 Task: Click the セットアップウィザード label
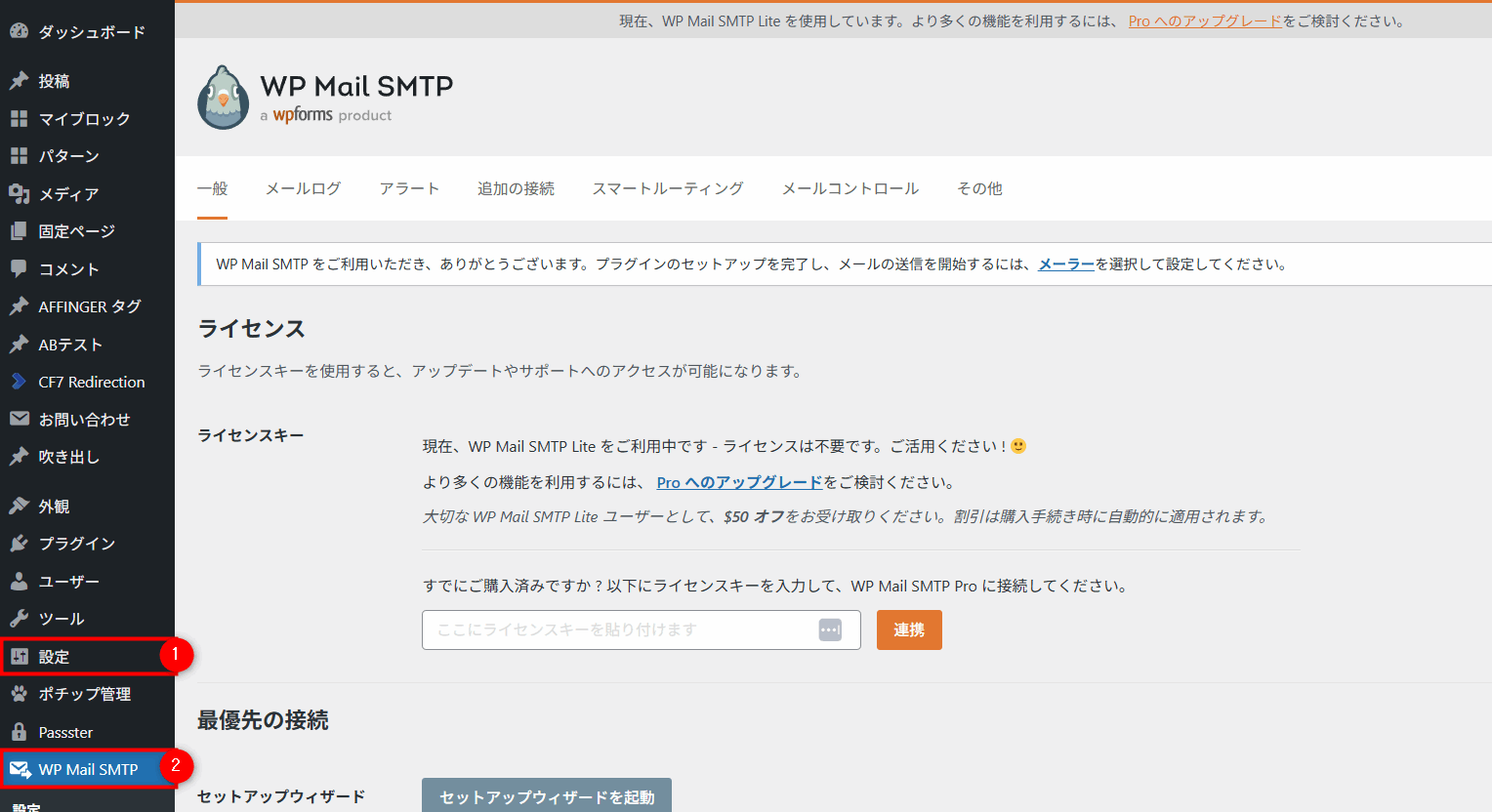coord(281,796)
